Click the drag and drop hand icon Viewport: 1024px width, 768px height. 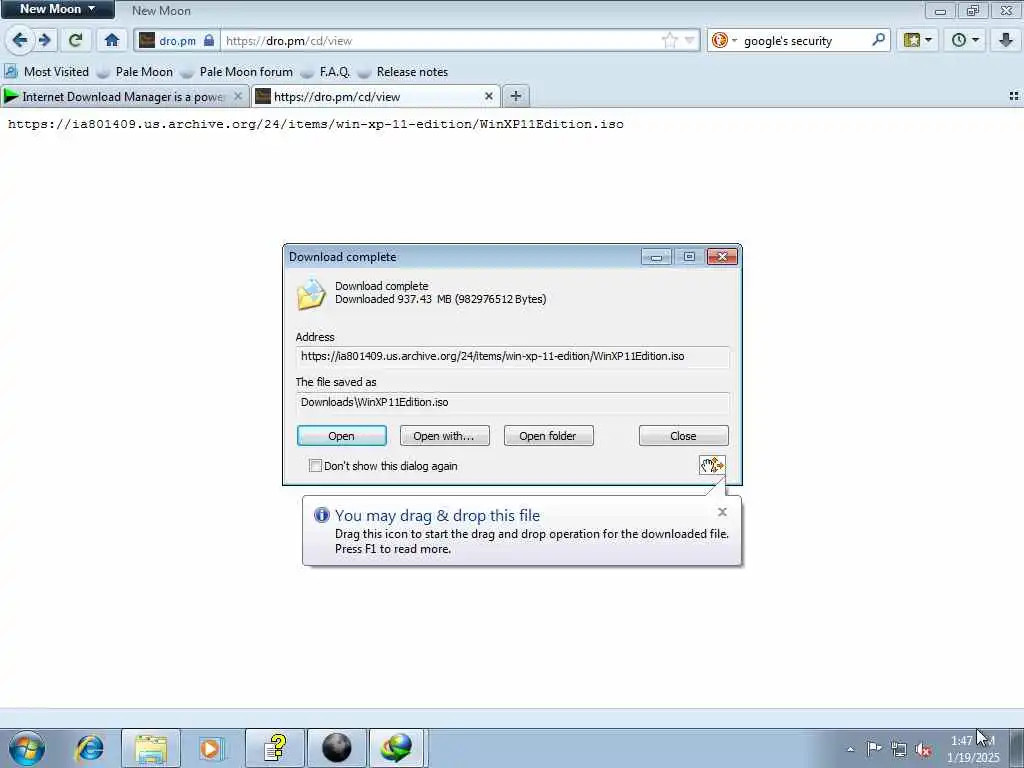[x=712, y=465]
